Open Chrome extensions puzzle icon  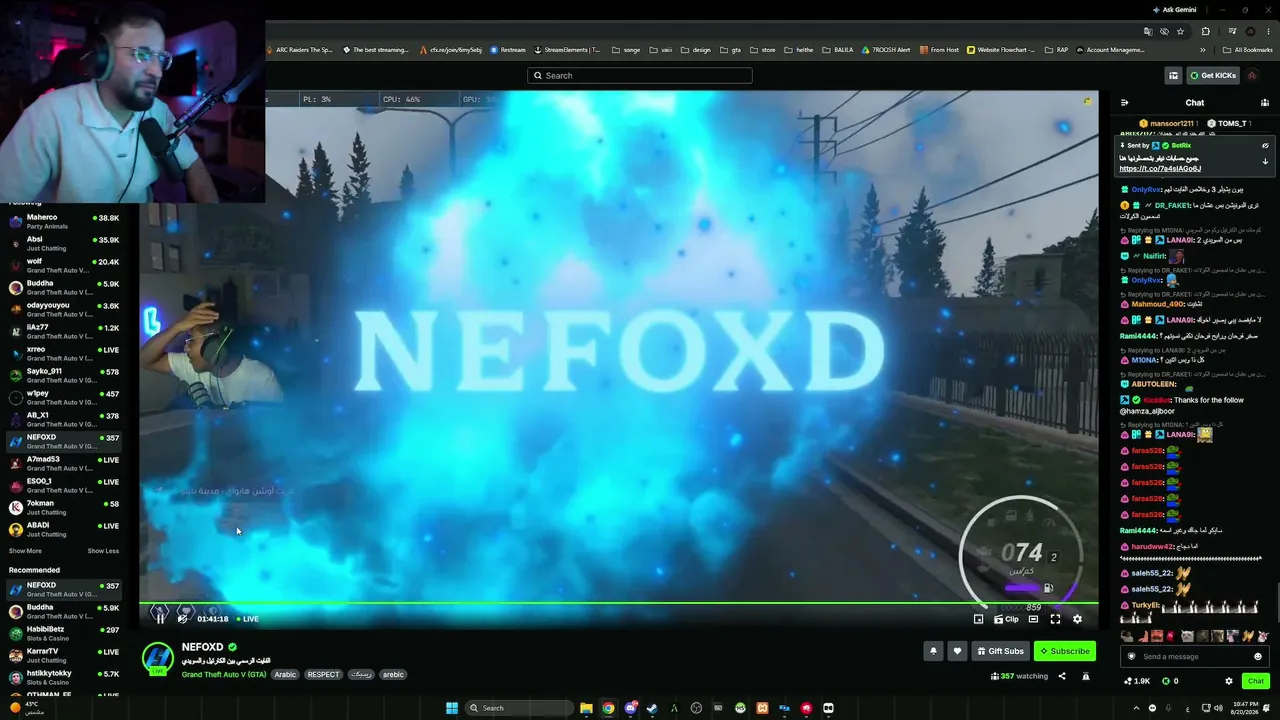[x=1206, y=31]
